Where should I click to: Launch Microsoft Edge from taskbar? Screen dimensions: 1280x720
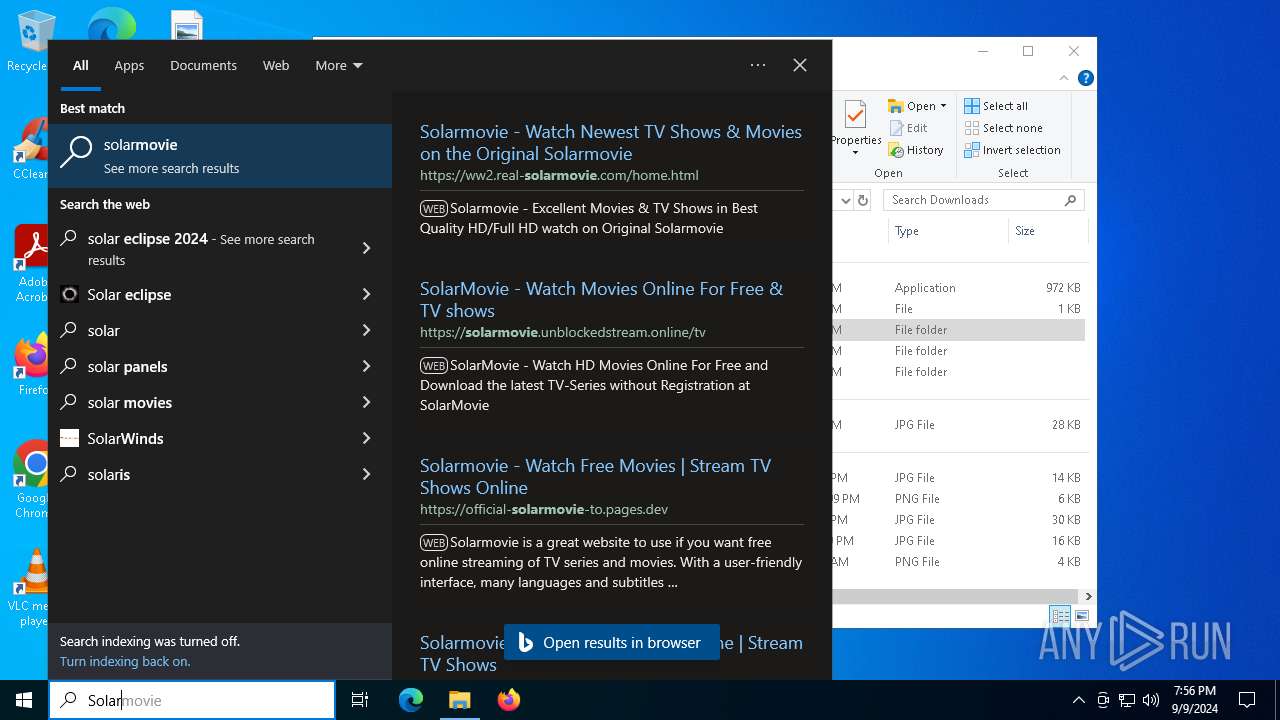411,700
